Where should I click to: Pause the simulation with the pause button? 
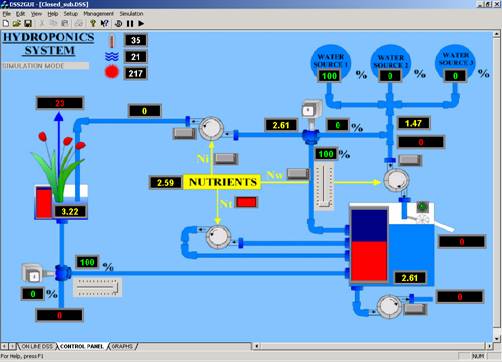pyautogui.click(x=130, y=23)
